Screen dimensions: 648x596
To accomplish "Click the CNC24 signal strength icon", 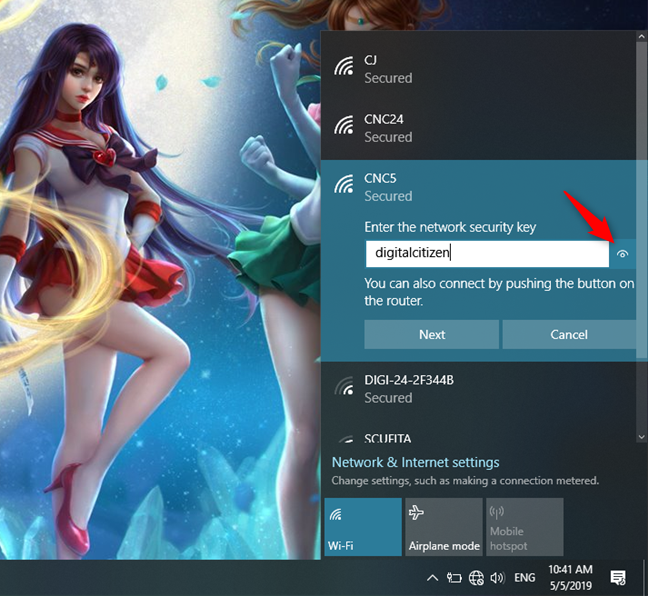I will click(344, 125).
